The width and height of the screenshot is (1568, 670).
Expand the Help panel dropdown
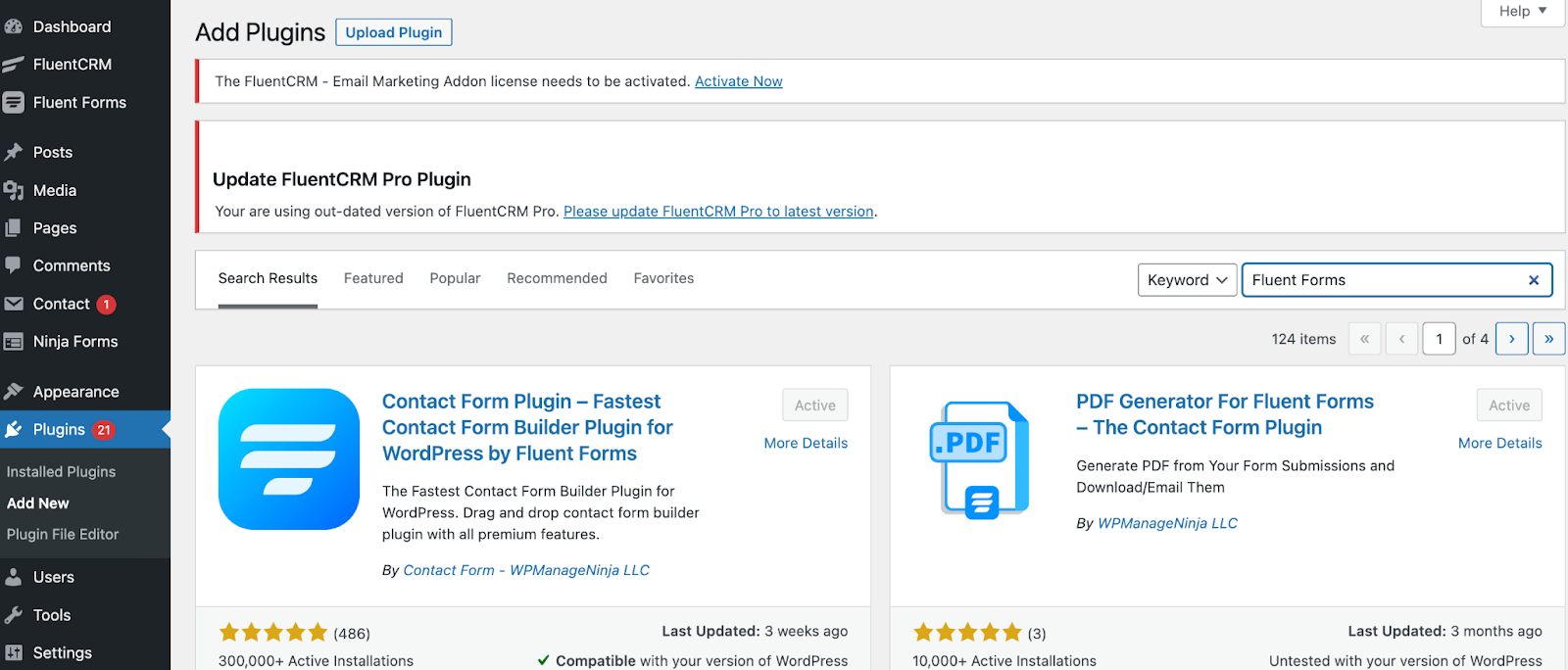1523,12
